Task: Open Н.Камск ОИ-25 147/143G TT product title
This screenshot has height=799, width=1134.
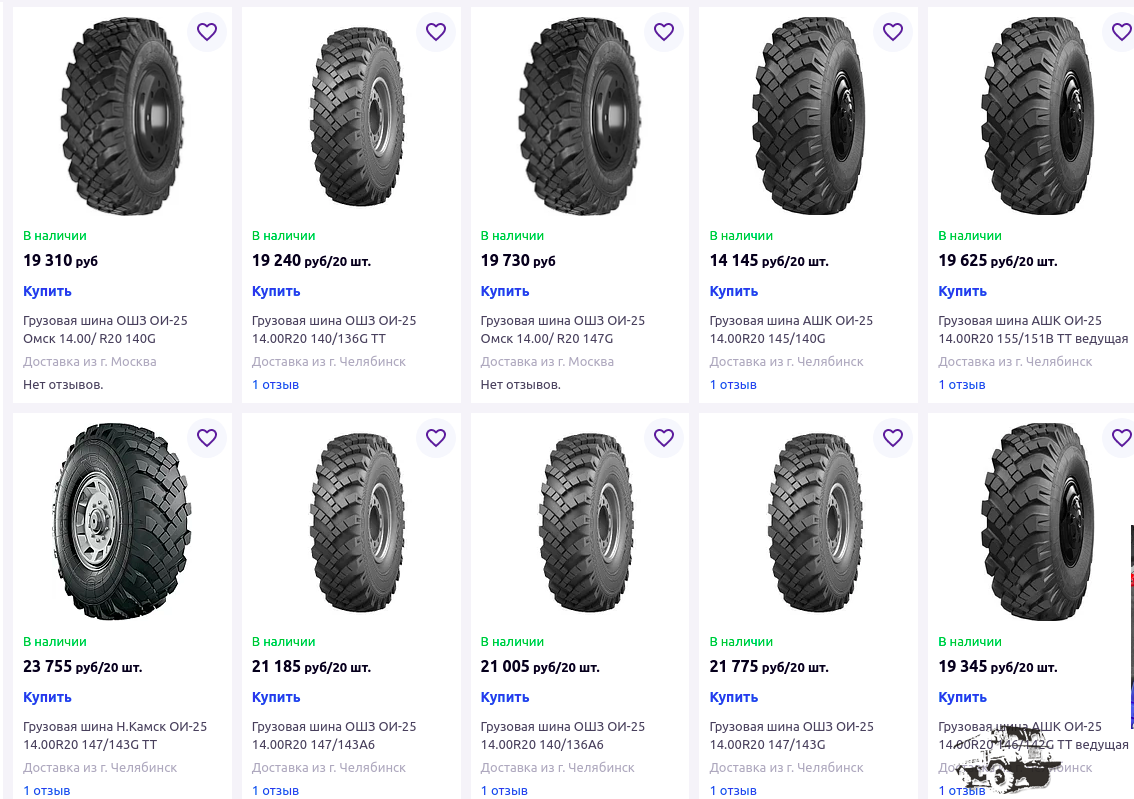Action: [115, 735]
